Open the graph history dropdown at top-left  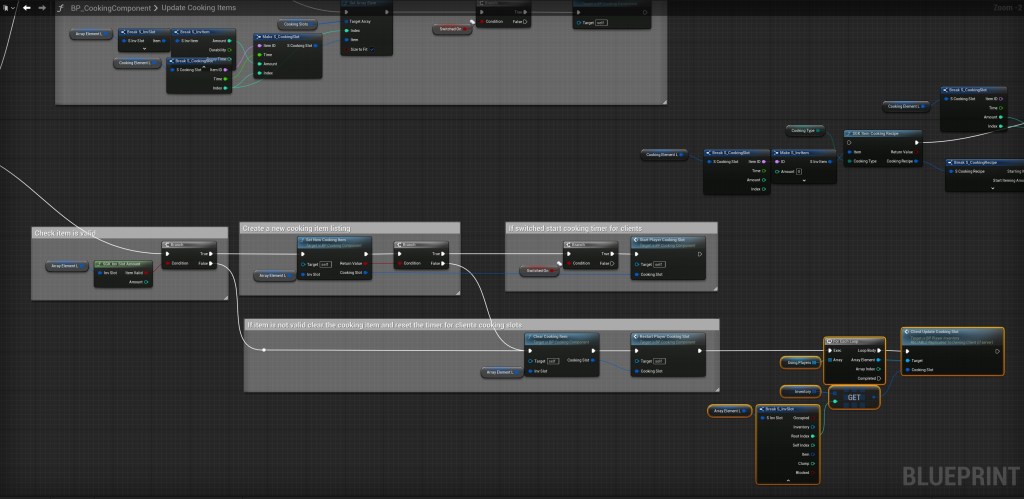pyautogui.click(x=8, y=7)
